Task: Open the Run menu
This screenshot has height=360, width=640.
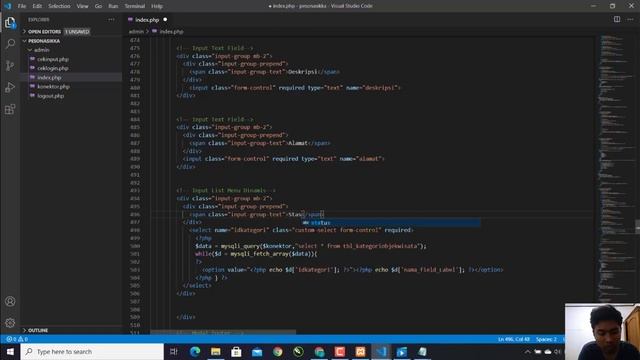Action: (113, 6)
